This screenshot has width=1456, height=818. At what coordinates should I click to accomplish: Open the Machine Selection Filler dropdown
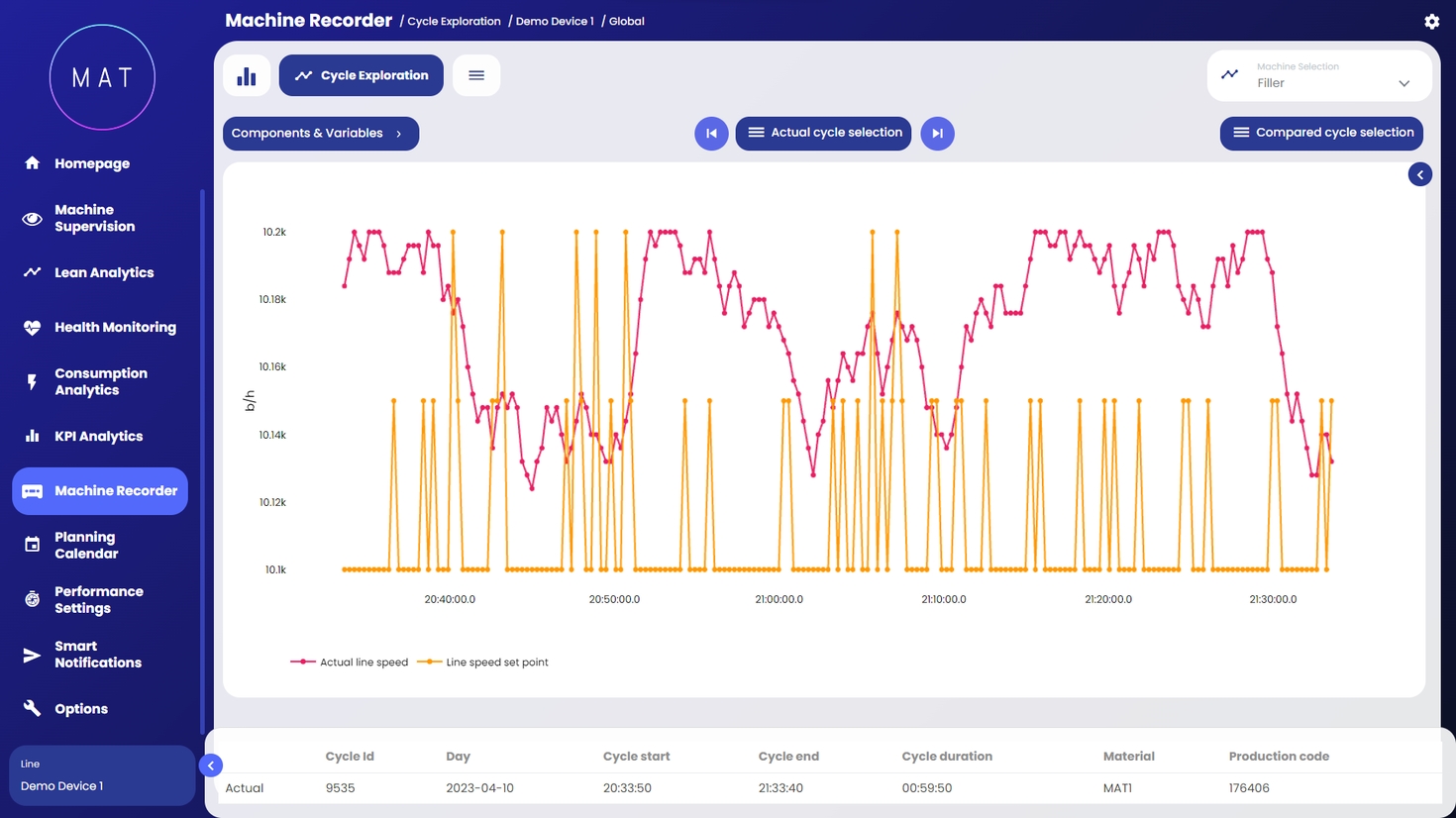click(x=1319, y=76)
